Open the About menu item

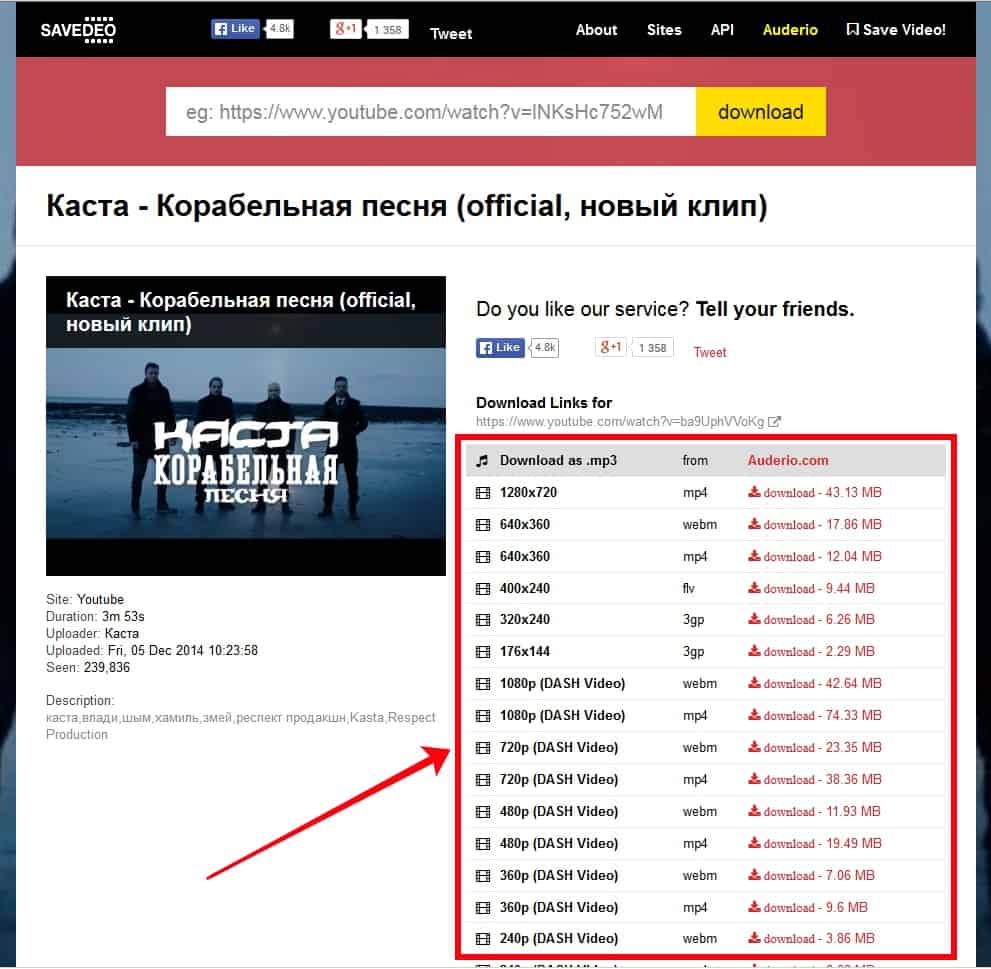click(596, 30)
